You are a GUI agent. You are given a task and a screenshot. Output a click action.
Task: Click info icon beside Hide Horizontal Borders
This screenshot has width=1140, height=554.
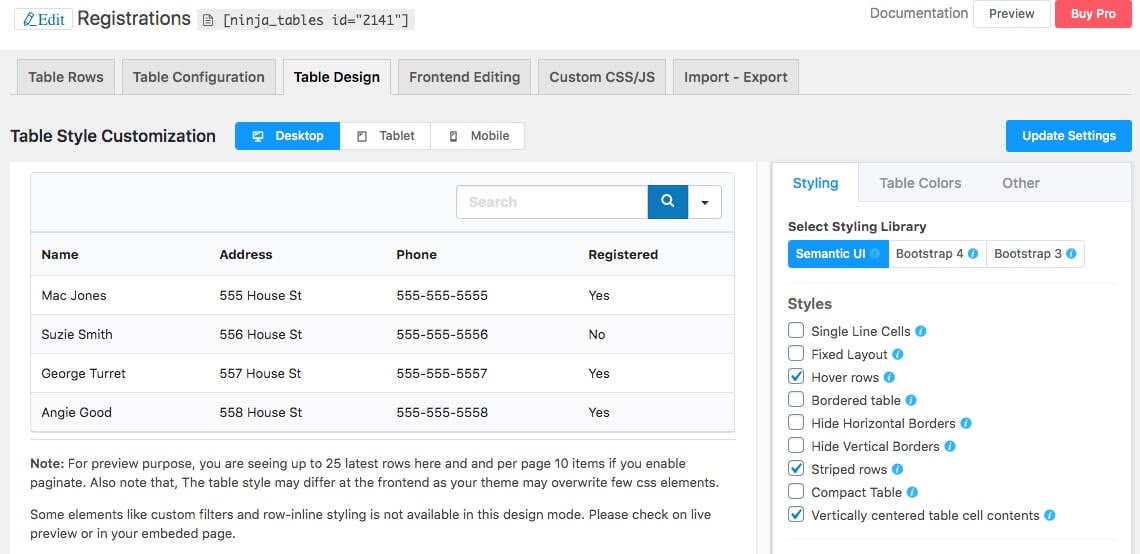click(x=966, y=423)
